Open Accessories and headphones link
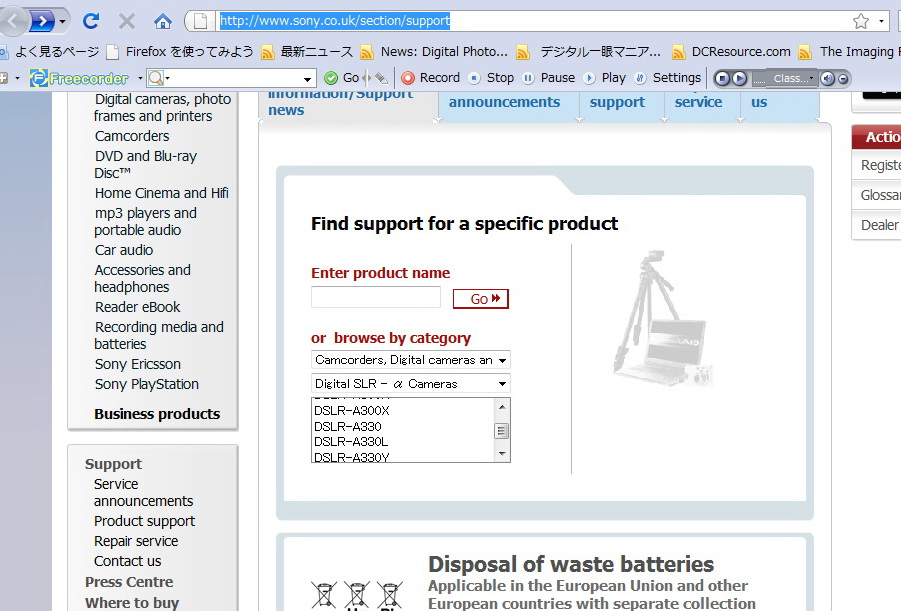The image size is (901, 611). point(143,278)
